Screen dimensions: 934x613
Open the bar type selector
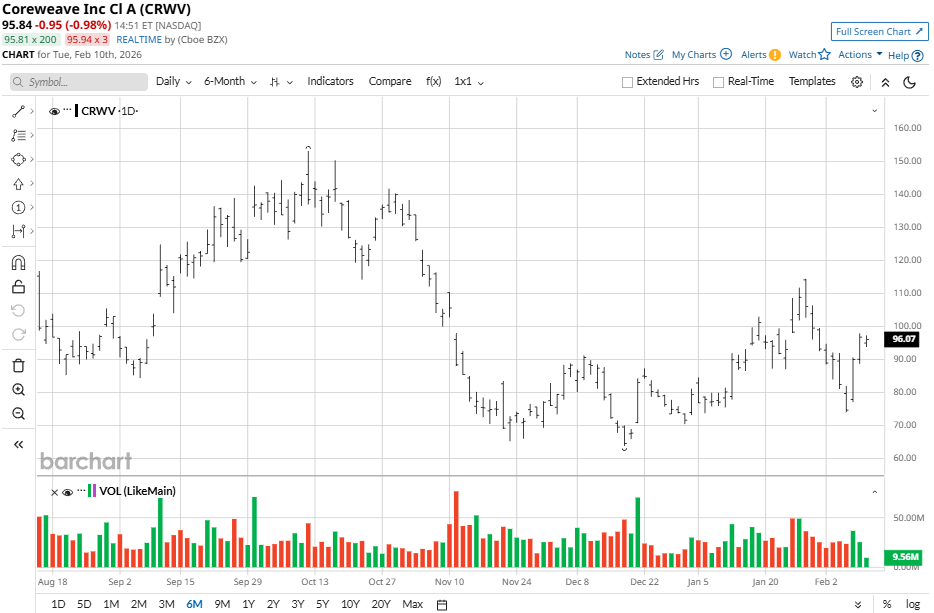[281, 82]
